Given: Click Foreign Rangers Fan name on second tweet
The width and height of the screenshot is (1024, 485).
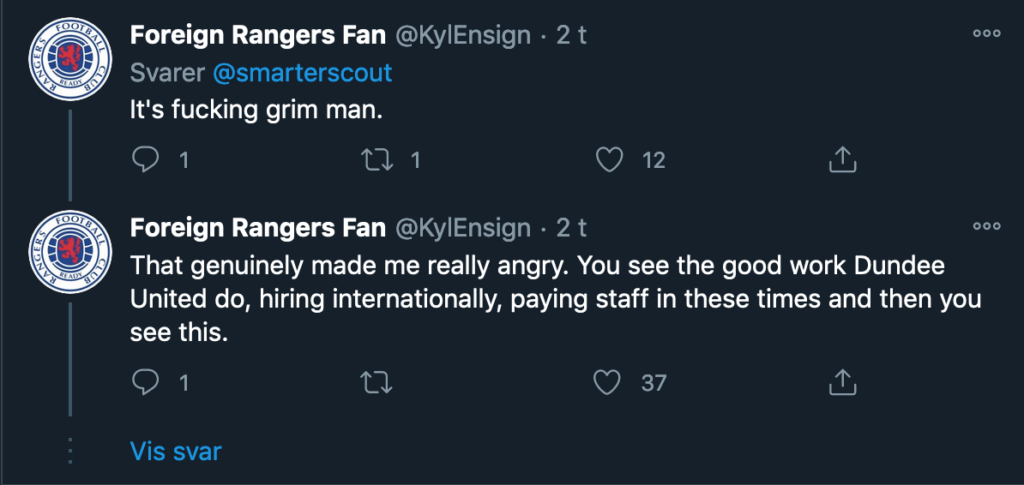Looking at the screenshot, I should [x=258, y=228].
